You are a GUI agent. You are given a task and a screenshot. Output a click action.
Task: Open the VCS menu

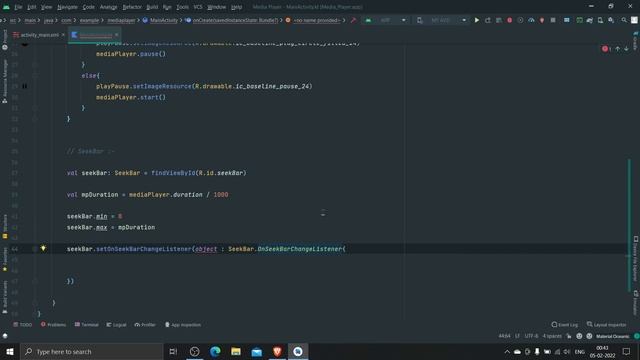(198, 7)
